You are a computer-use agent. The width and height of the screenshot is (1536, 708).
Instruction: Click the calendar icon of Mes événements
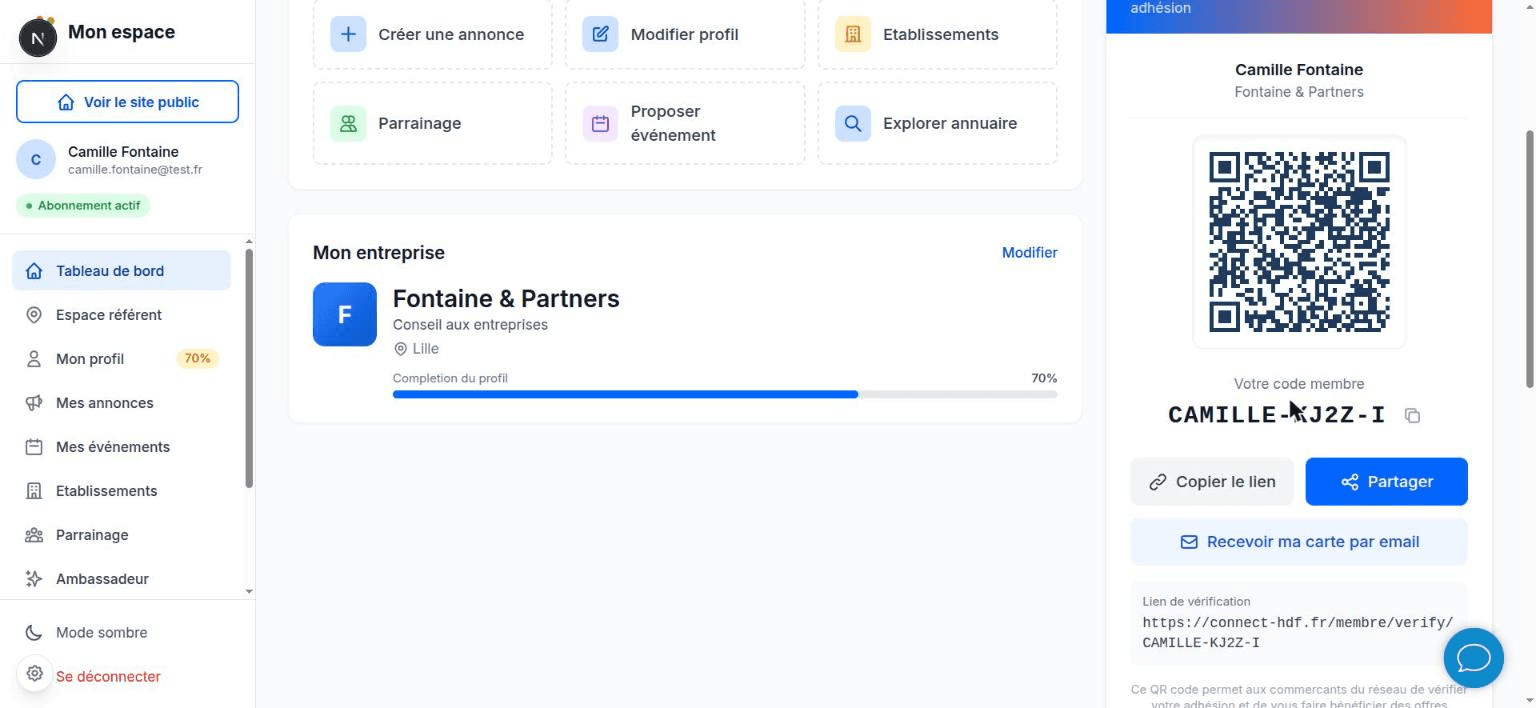click(34, 447)
